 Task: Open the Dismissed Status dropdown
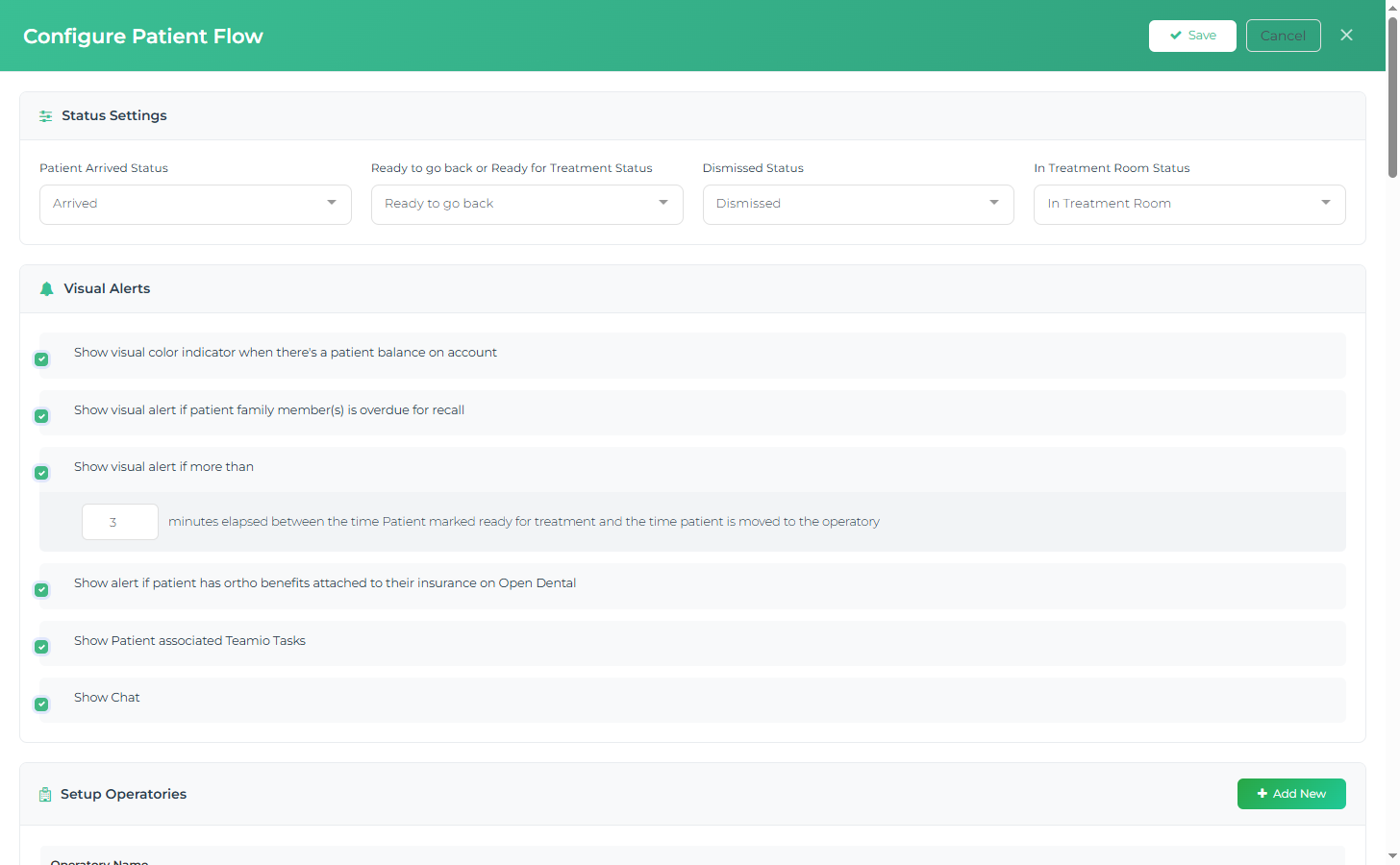858,205
